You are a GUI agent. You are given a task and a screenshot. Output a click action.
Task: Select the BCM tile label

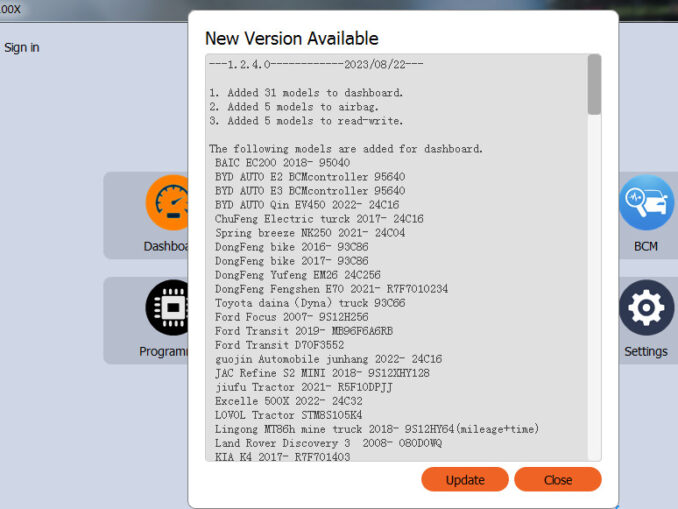coord(645,246)
